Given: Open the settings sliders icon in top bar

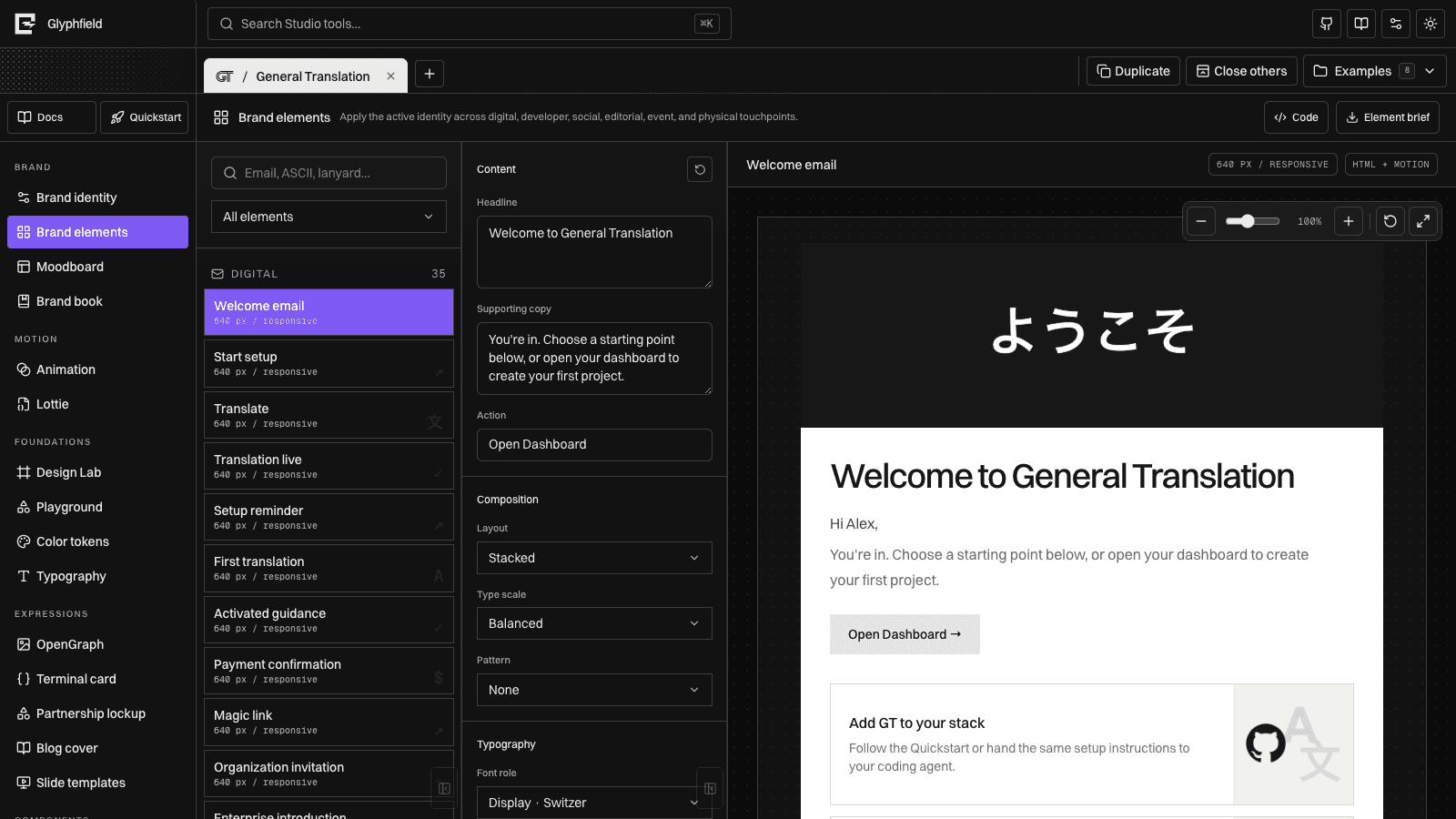Looking at the screenshot, I should click(x=1396, y=24).
